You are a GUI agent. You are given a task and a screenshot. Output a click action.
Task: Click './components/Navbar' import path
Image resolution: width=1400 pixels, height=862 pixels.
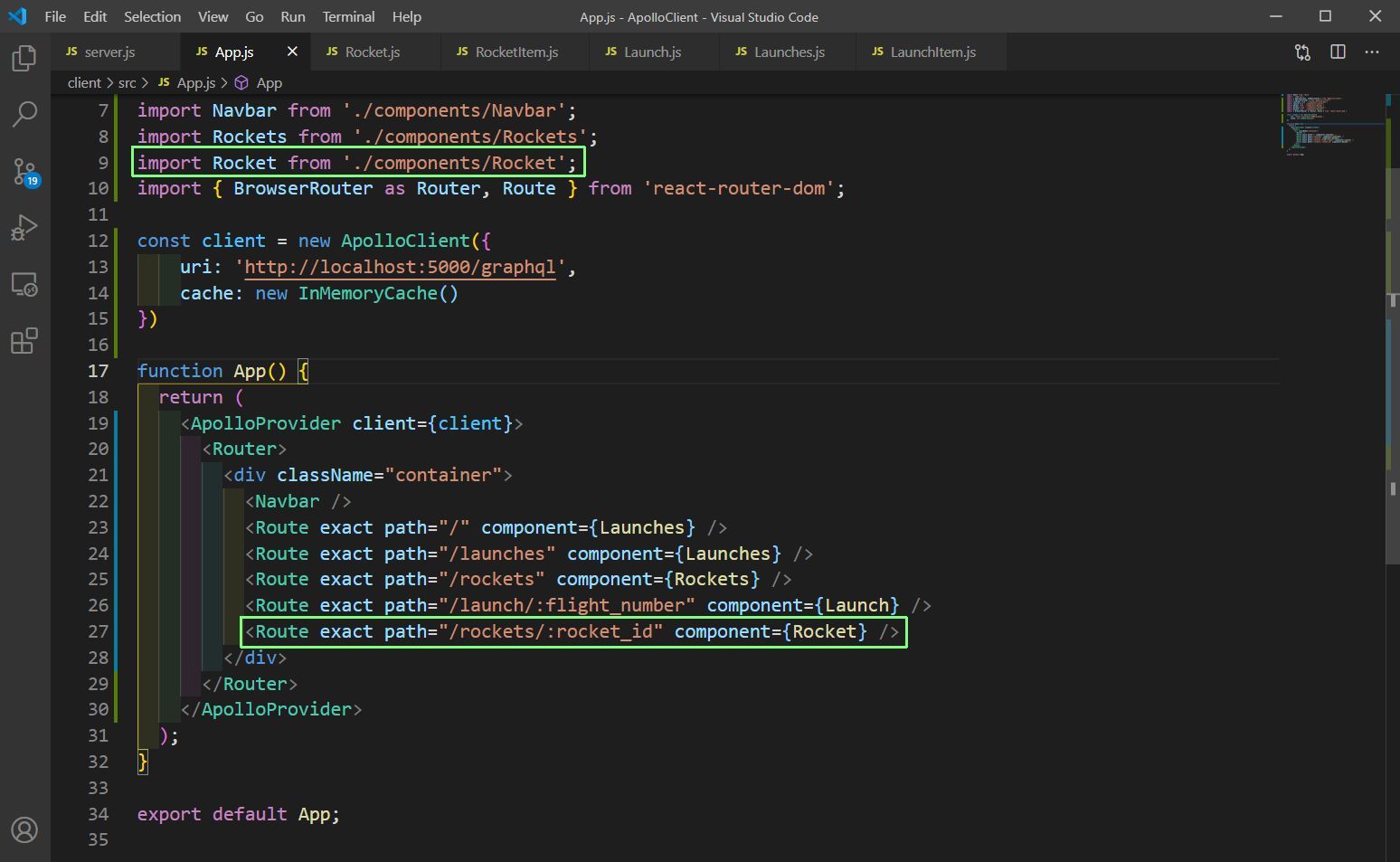point(454,110)
